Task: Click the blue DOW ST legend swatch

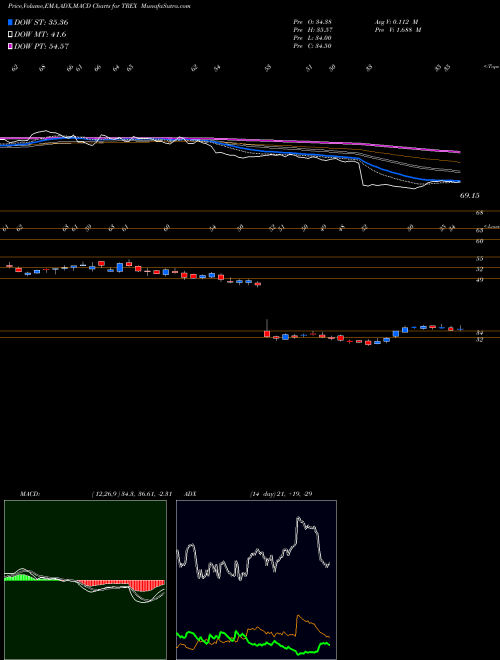Action: point(11,22)
